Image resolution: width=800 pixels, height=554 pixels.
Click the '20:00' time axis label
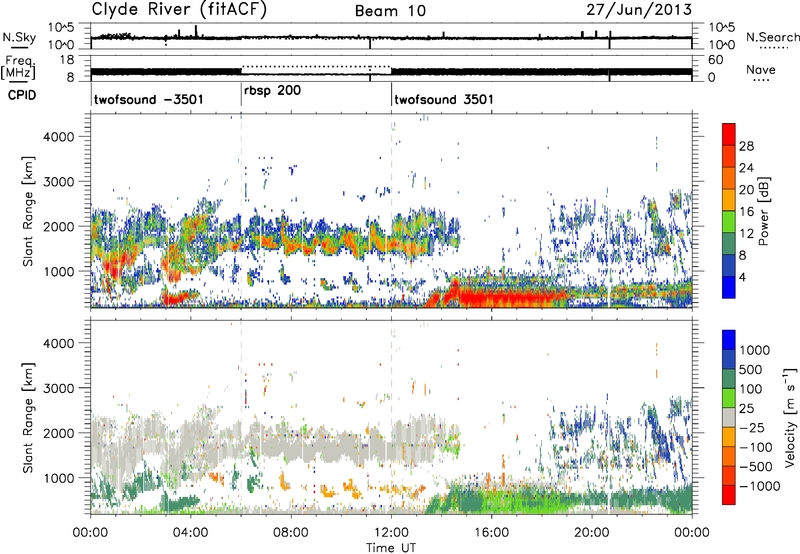pyautogui.click(x=592, y=533)
